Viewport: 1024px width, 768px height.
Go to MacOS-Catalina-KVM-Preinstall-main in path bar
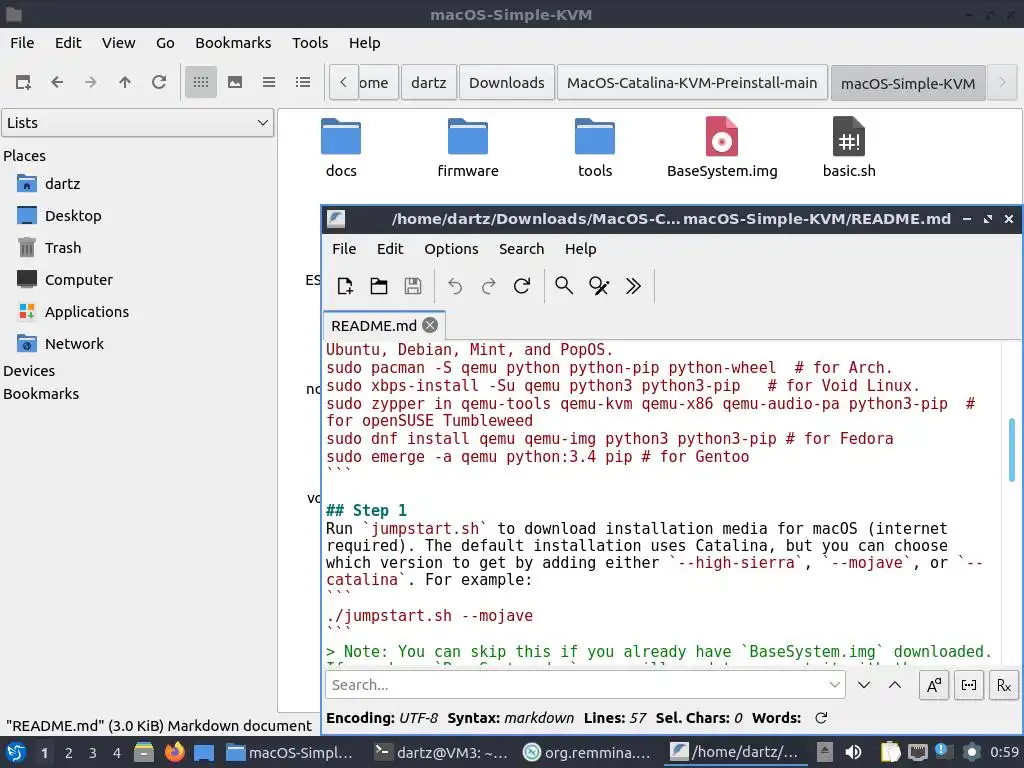pyautogui.click(x=692, y=83)
